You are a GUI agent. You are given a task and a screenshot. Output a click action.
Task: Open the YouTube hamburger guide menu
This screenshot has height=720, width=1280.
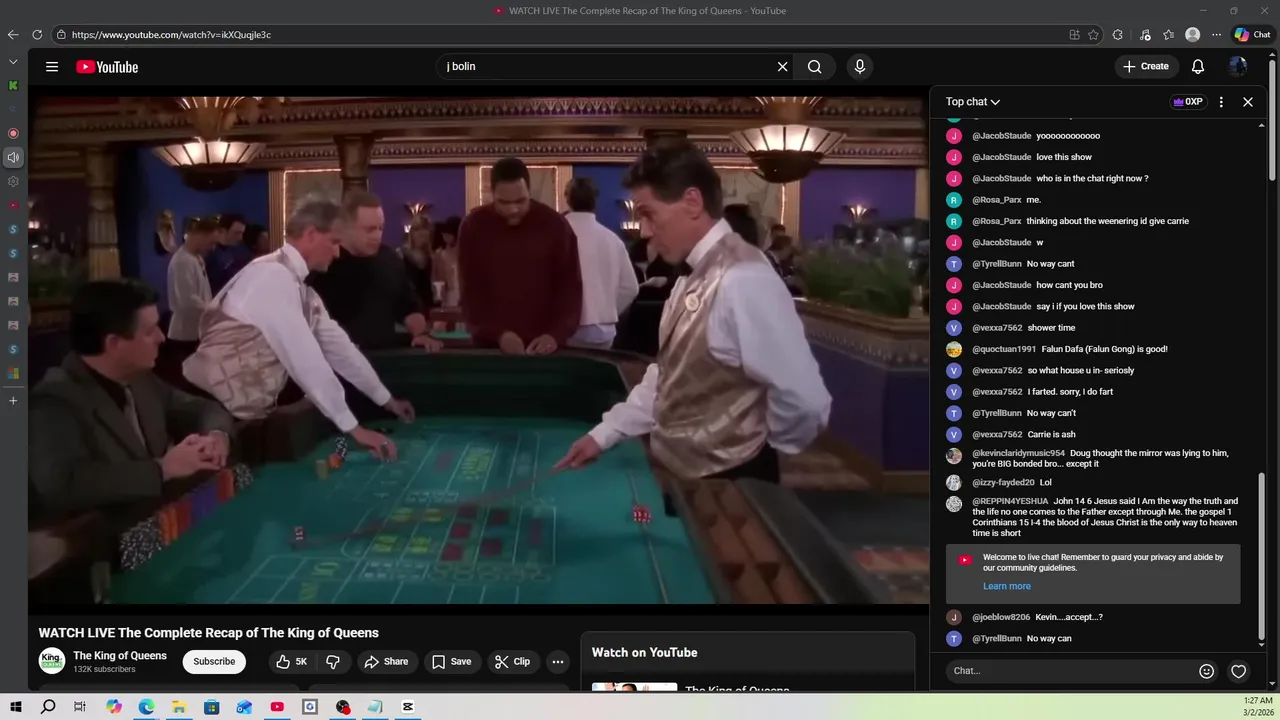[x=52, y=67]
